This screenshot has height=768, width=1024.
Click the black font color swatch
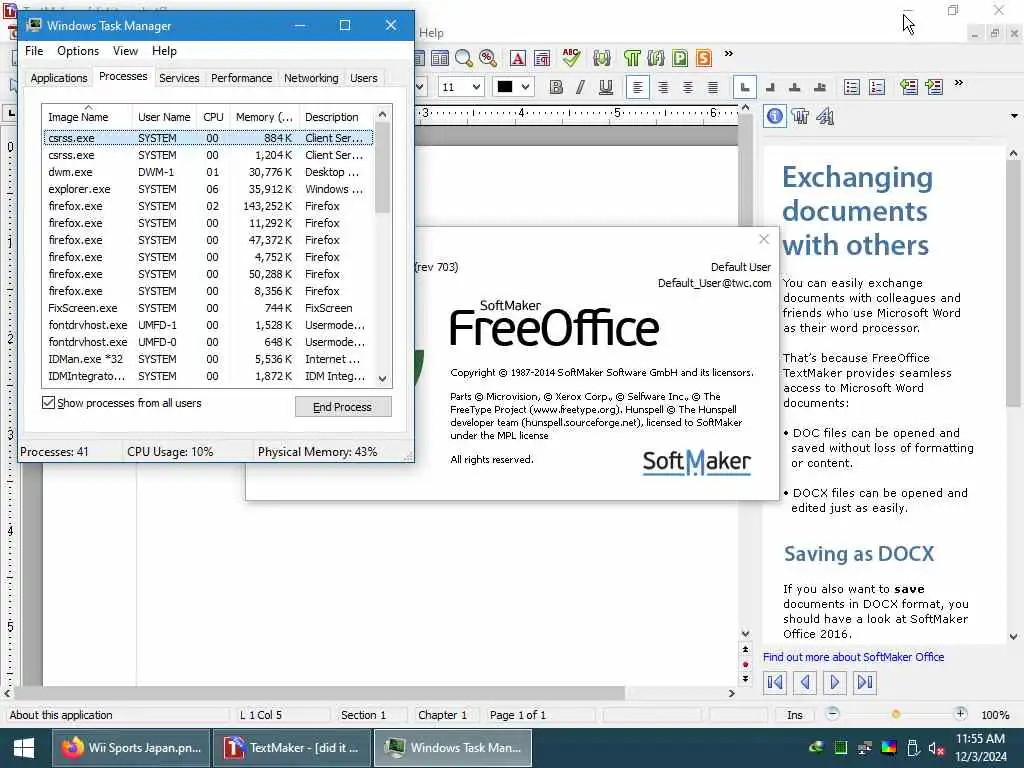tap(505, 87)
